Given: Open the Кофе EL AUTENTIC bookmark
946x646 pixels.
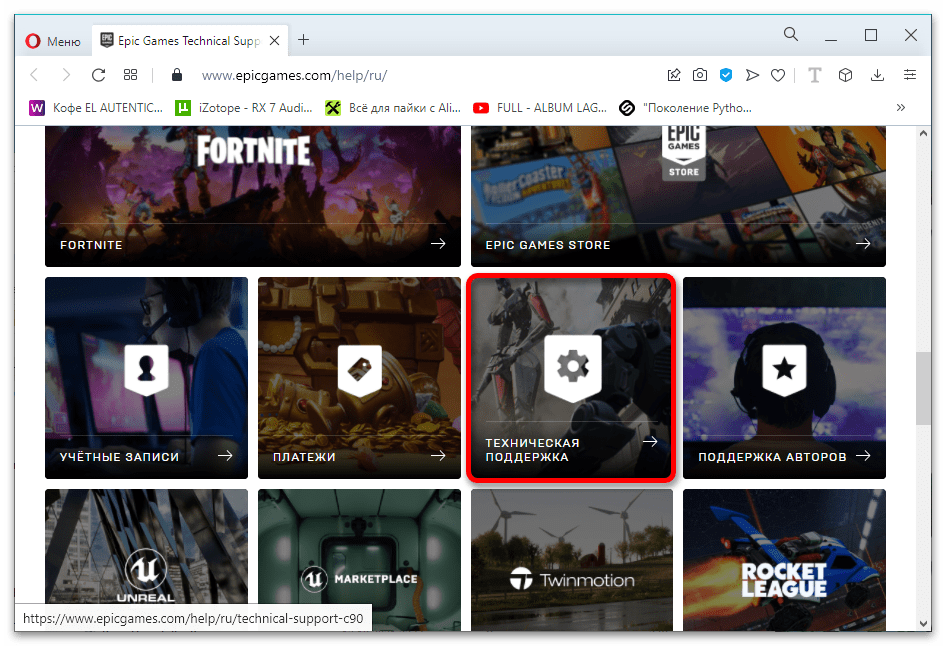Looking at the screenshot, I should (97, 108).
